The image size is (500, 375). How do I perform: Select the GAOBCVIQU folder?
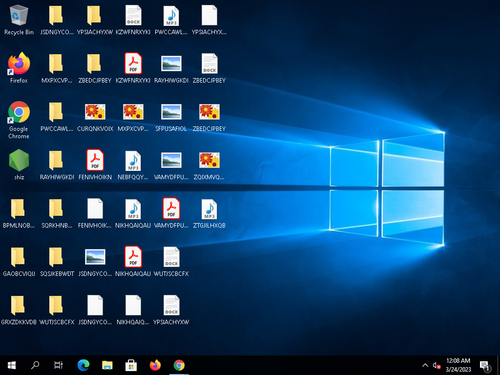19,261
